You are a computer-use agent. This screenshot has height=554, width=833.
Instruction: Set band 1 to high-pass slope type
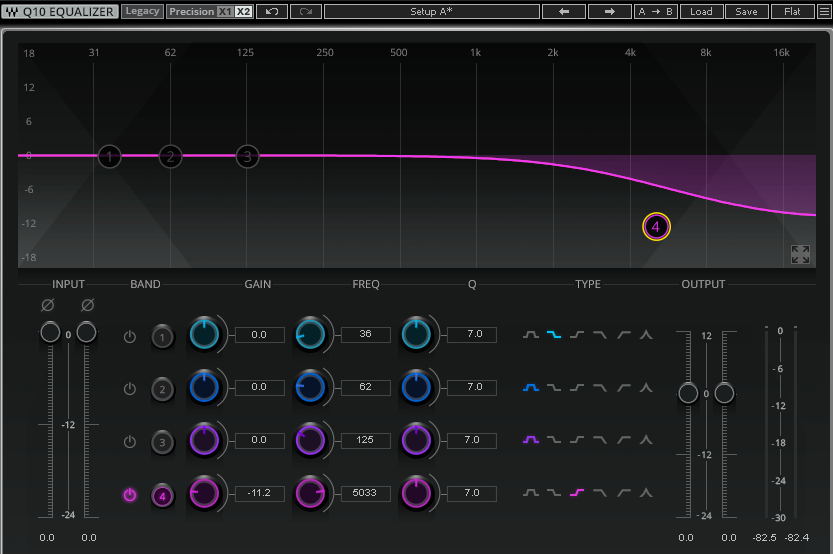(x=623, y=335)
